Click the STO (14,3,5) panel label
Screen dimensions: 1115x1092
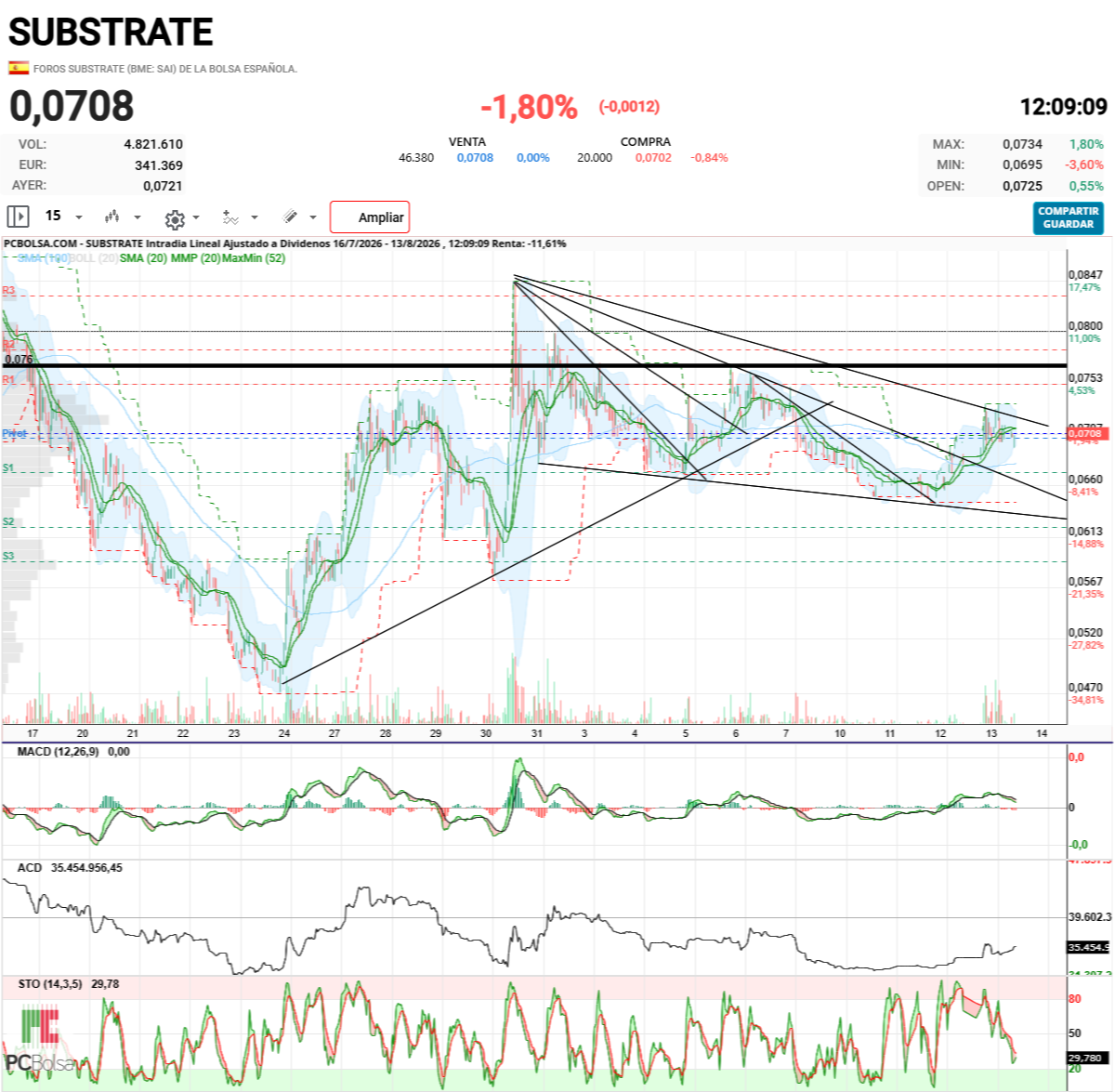click(x=50, y=983)
